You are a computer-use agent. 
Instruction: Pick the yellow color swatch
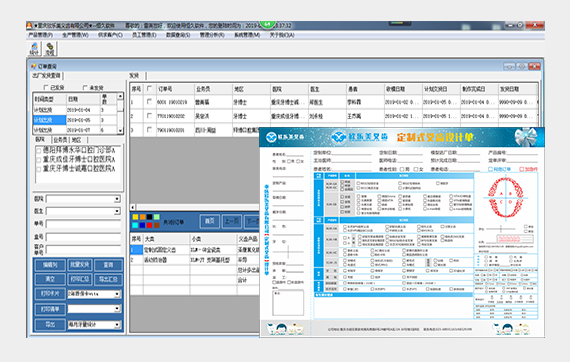135,217
